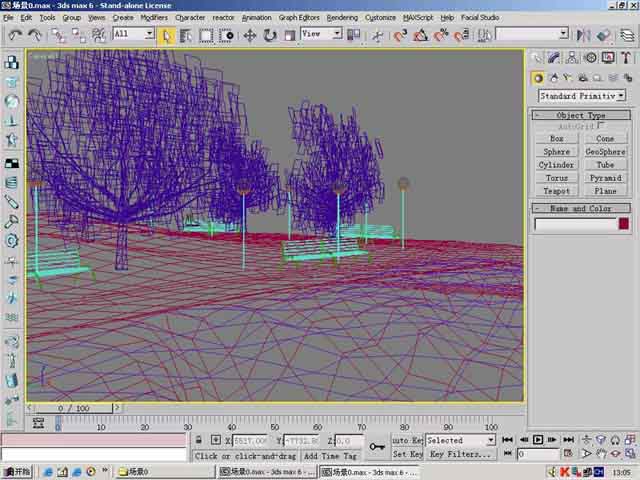The height and width of the screenshot is (480, 640).
Task: Open the Rendering menu
Action: [x=342, y=18]
